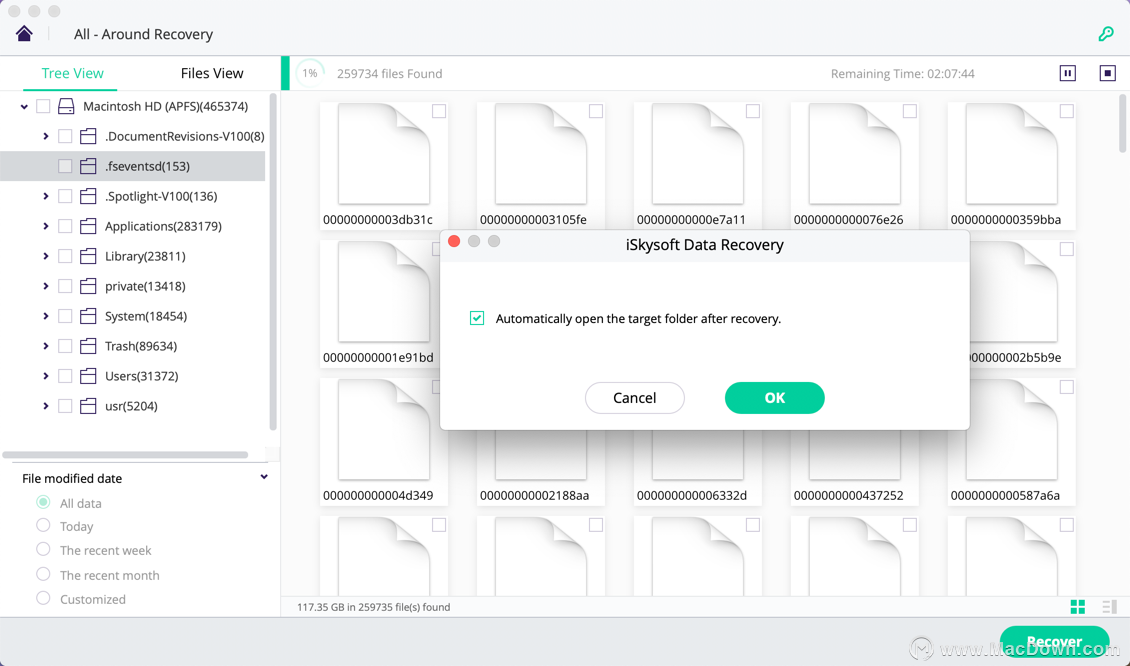1130x666 pixels.
Task: Select the usr(5204) tree row
Action: click(133, 407)
